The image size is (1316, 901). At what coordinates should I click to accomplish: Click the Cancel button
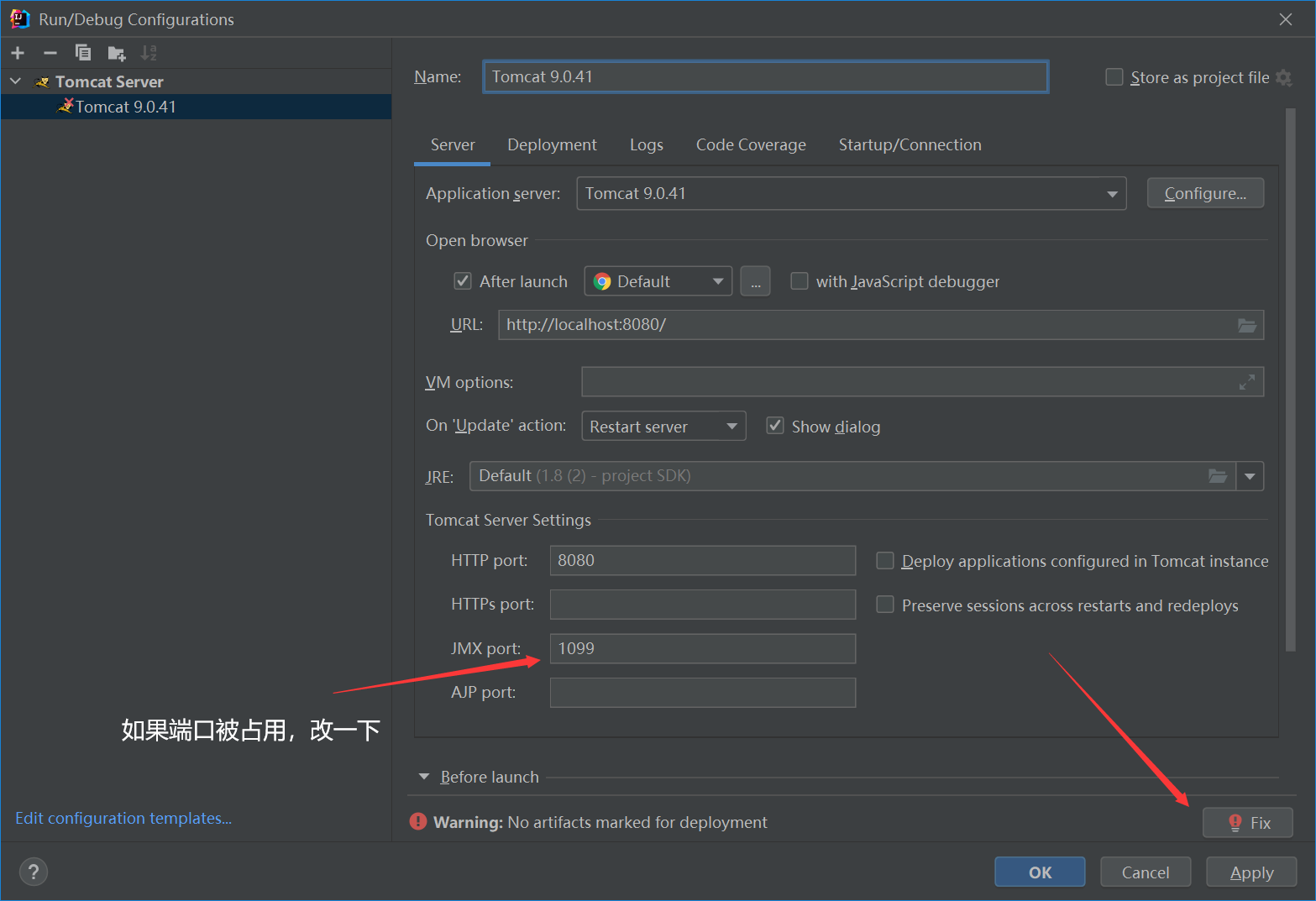(1146, 872)
